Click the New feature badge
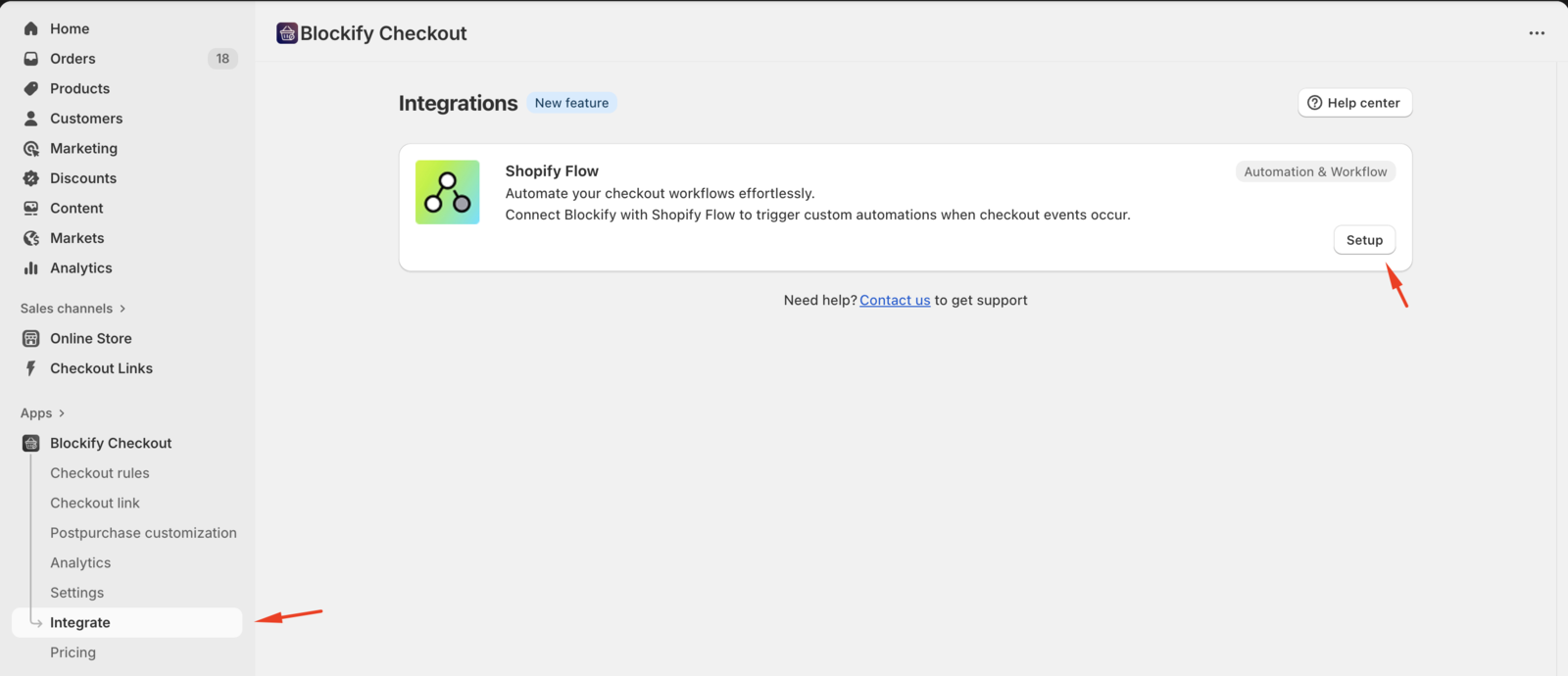 coord(571,103)
